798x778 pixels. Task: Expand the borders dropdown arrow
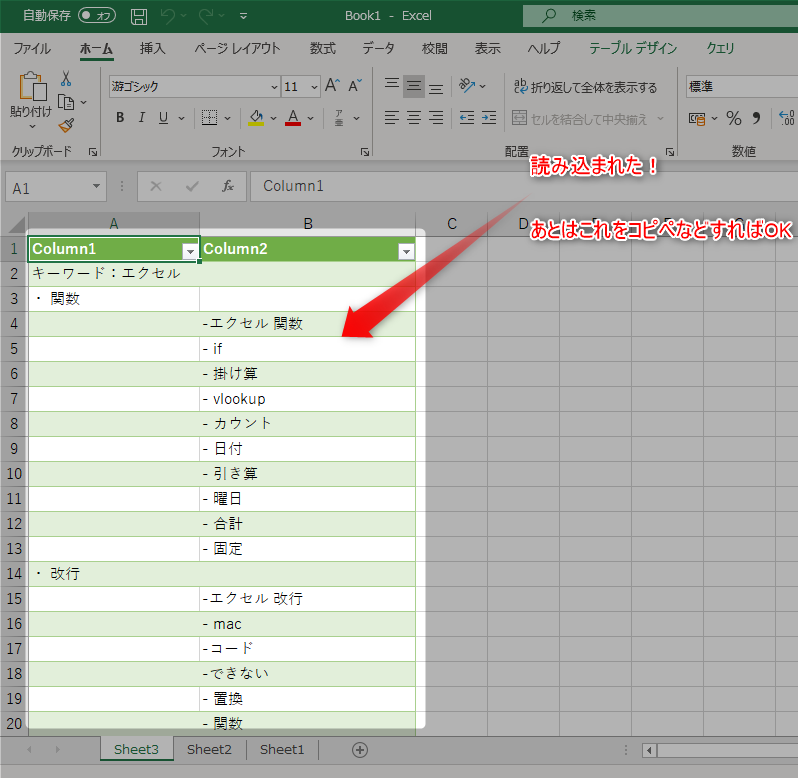227,119
